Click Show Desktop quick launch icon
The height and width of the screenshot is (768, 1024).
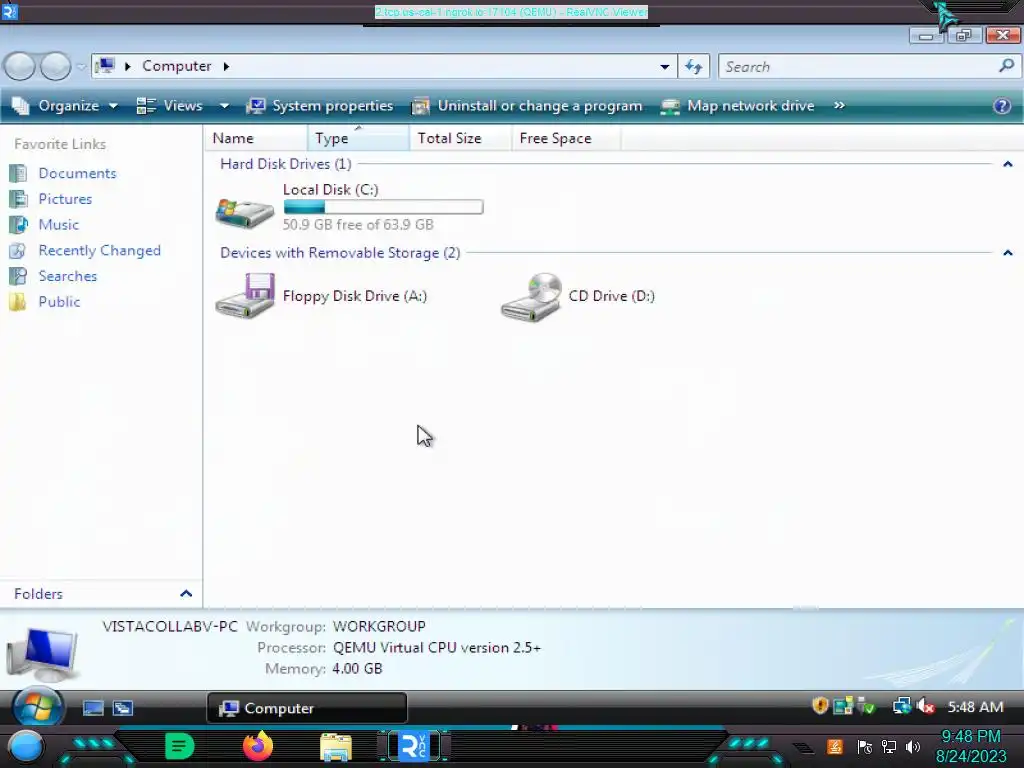tap(93, 708)
